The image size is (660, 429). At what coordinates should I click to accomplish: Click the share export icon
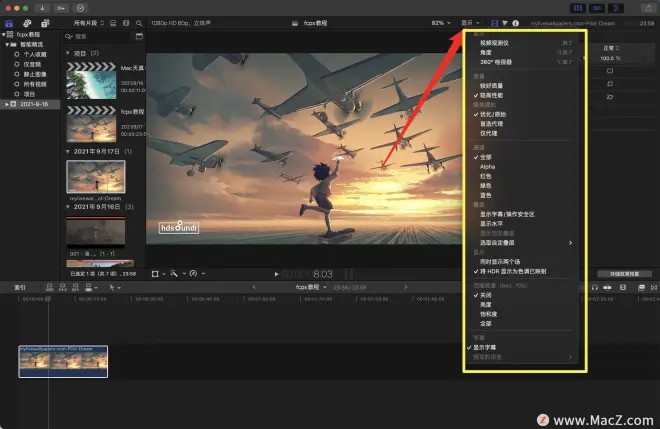click(648, 8)
